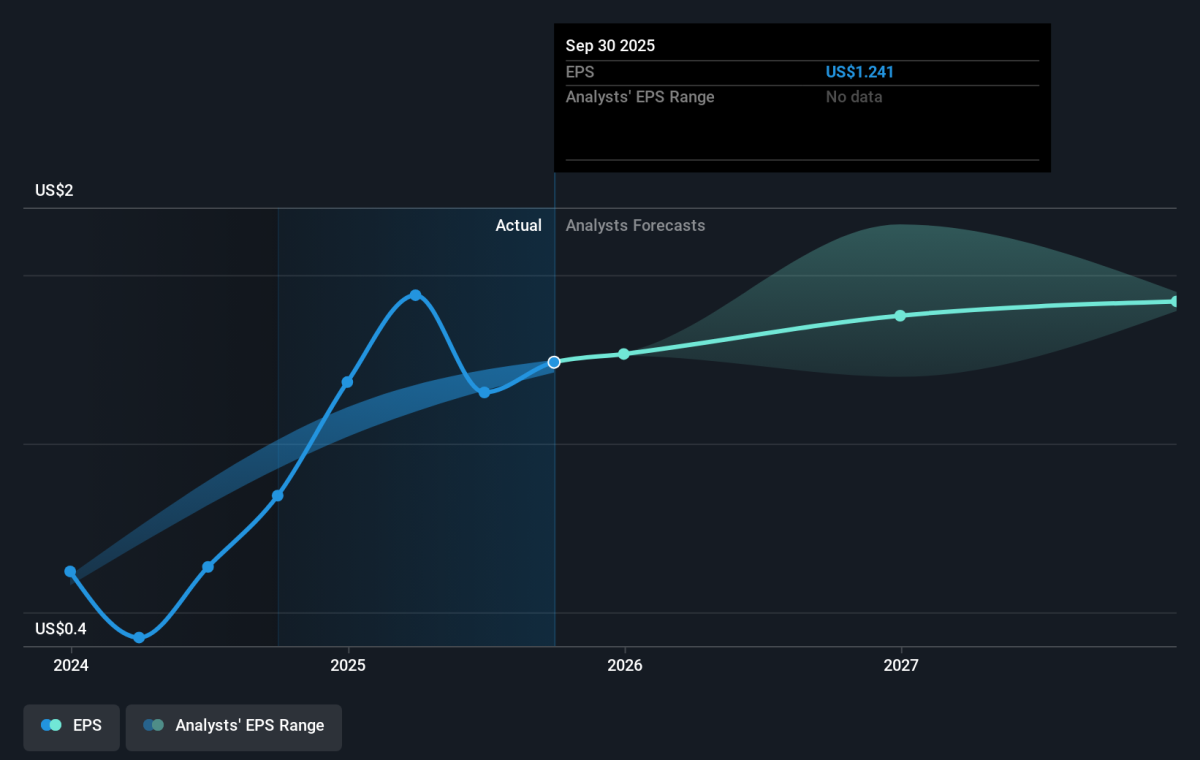The width and height of the screenshot is (1200, 760).
Task: Click the Sep 30 2025 tooltip header
Action: (x=610, y=46)
